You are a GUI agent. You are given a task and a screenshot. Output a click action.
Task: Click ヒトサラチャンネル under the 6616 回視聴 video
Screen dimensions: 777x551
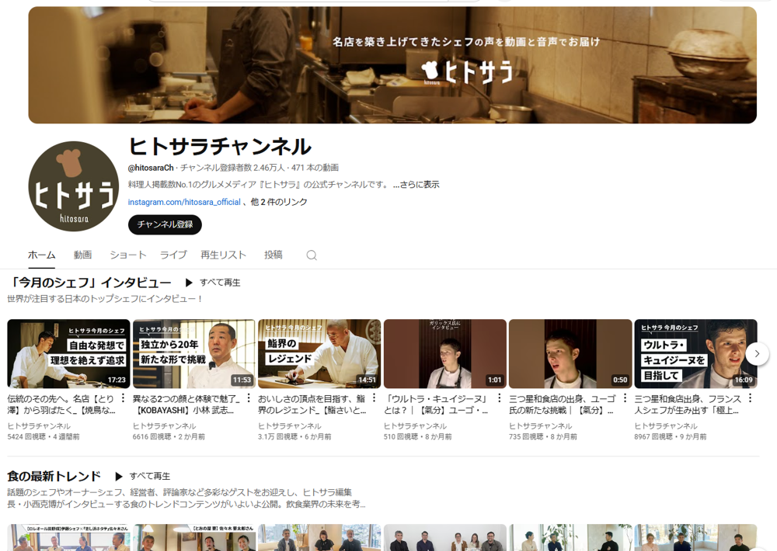(165, 426)
